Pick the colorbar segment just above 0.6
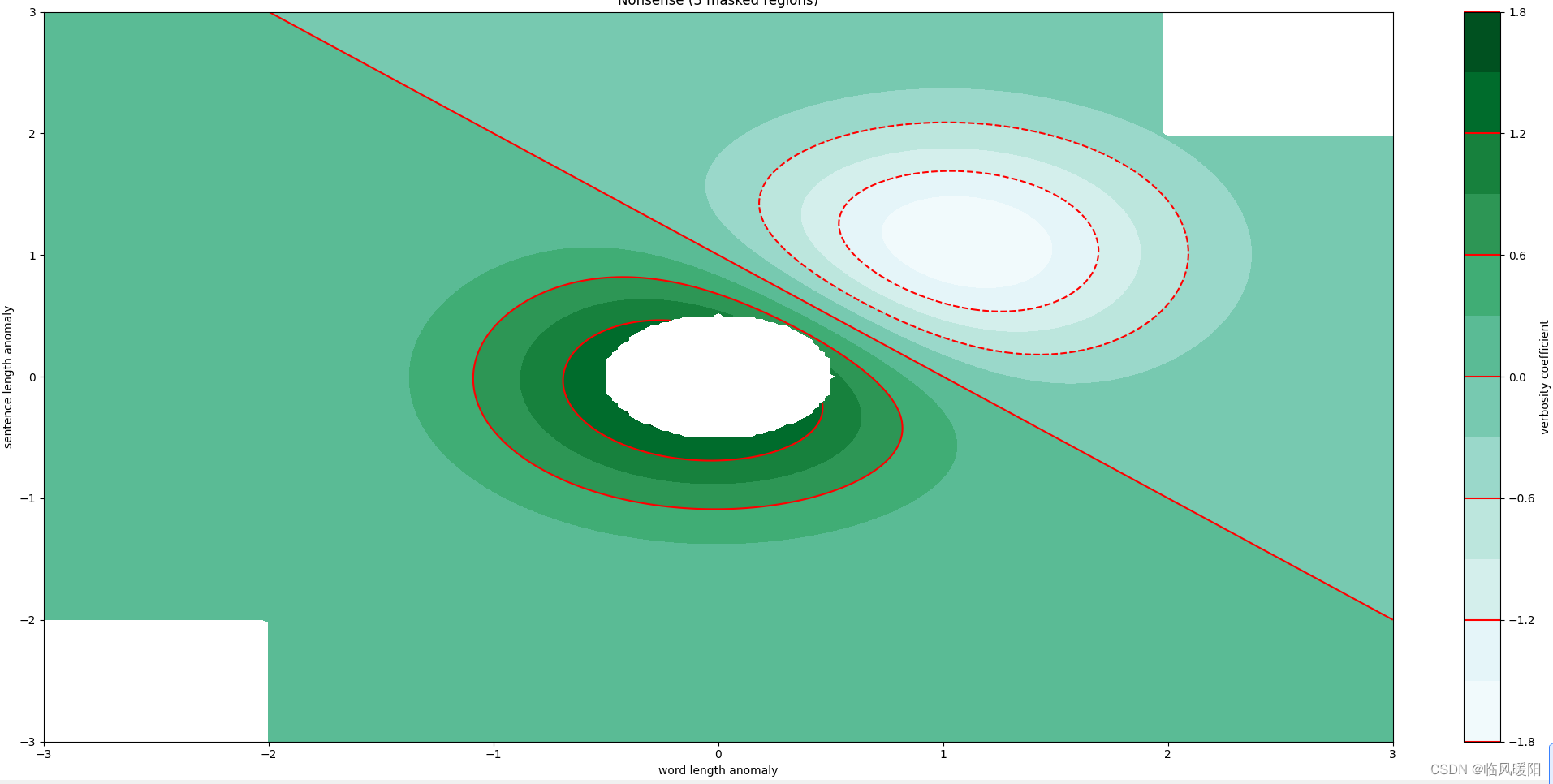 1482,225
